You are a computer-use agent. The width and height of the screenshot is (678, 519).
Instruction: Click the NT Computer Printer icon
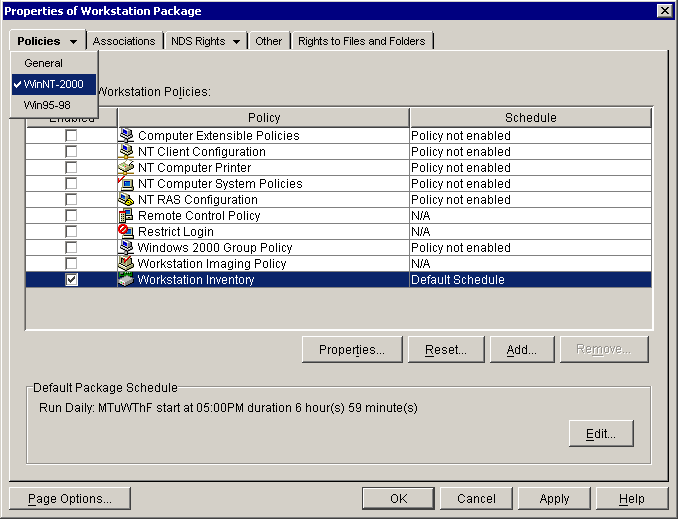click(x=126, y=167)
